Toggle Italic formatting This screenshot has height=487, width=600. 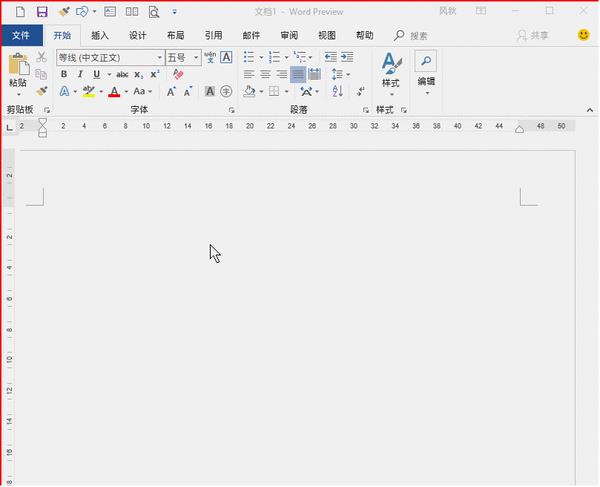point(80,74)
